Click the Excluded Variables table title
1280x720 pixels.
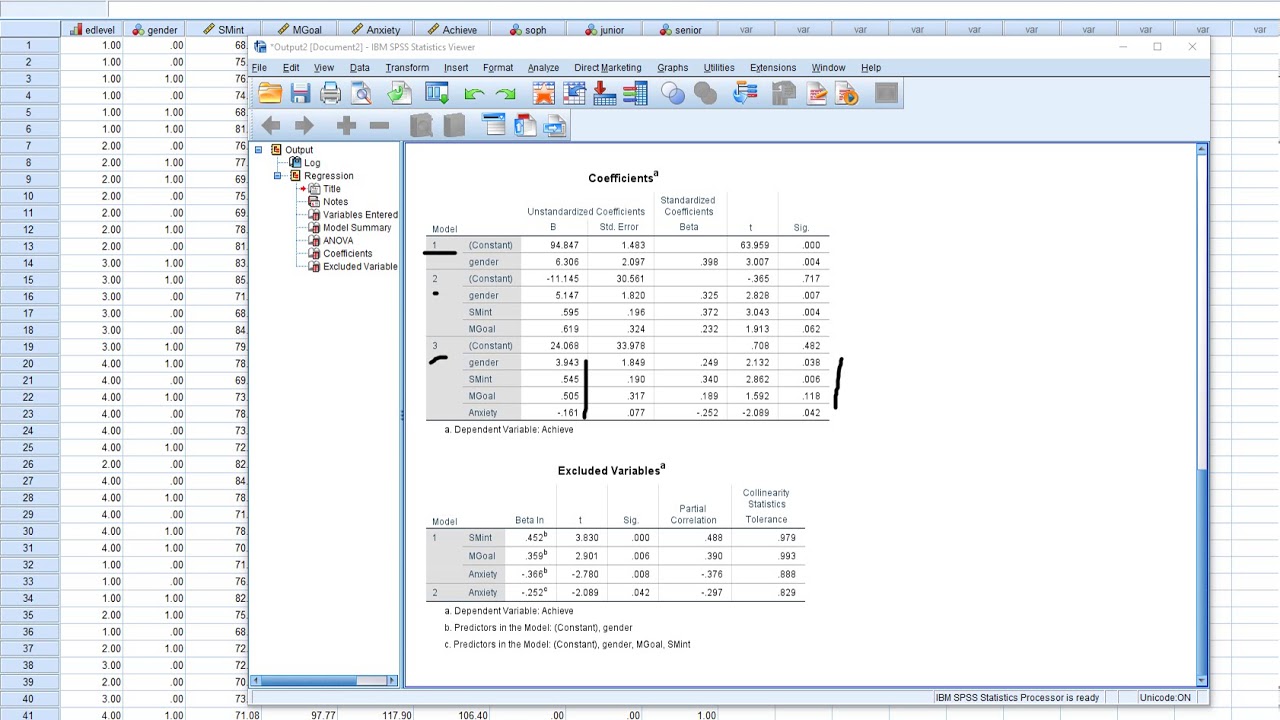611,469
